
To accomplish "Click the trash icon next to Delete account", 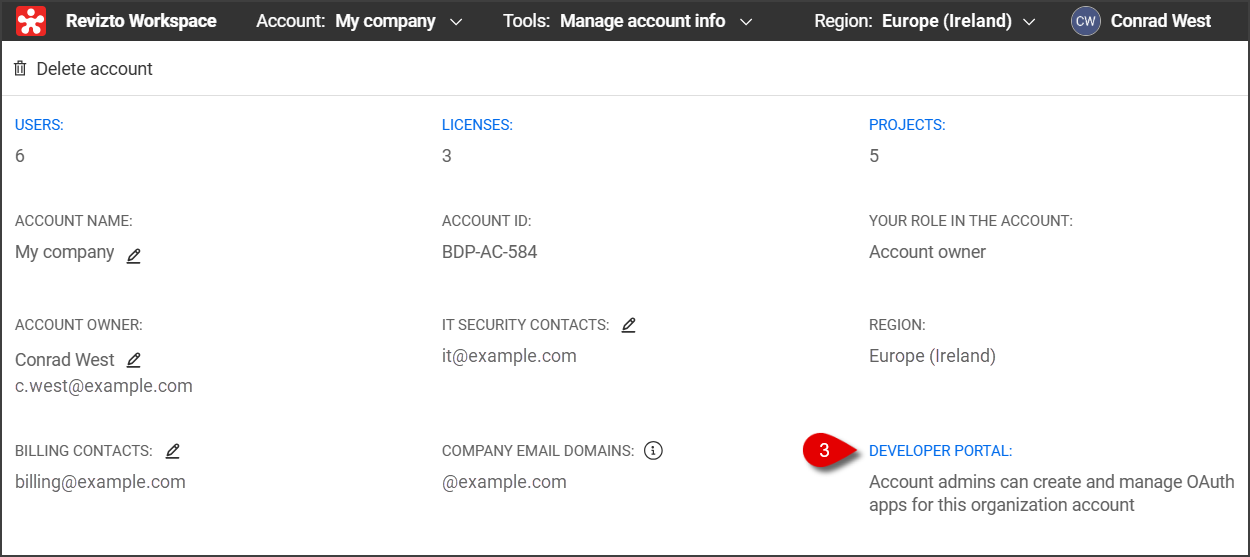I will [x=20, y=69].
